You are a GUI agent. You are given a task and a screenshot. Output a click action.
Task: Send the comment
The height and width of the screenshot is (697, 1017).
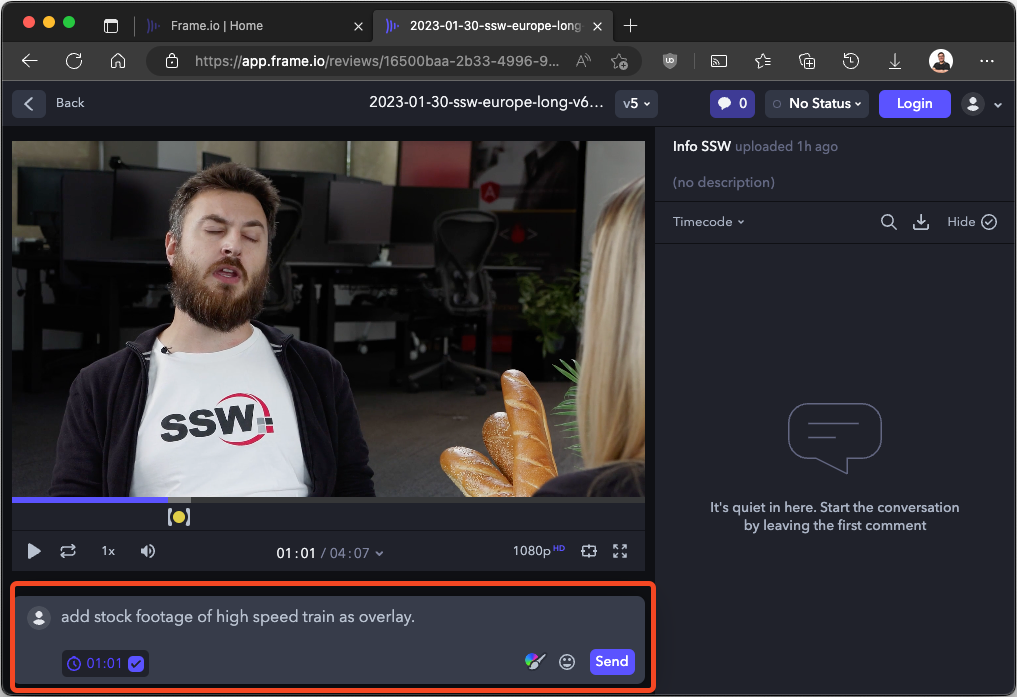pos(611,661)
